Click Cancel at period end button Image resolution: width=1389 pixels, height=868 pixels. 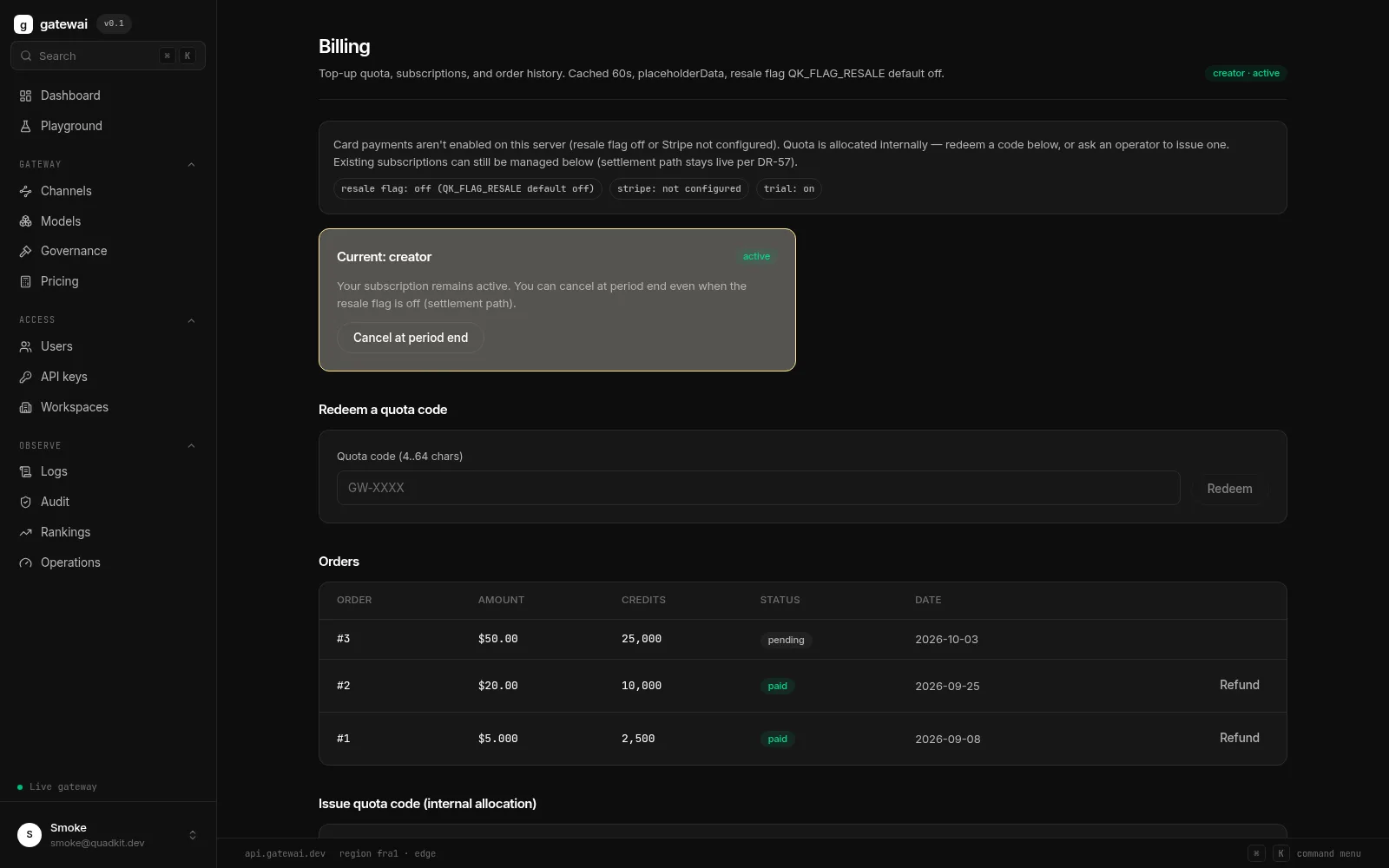[x=411, y=338]
